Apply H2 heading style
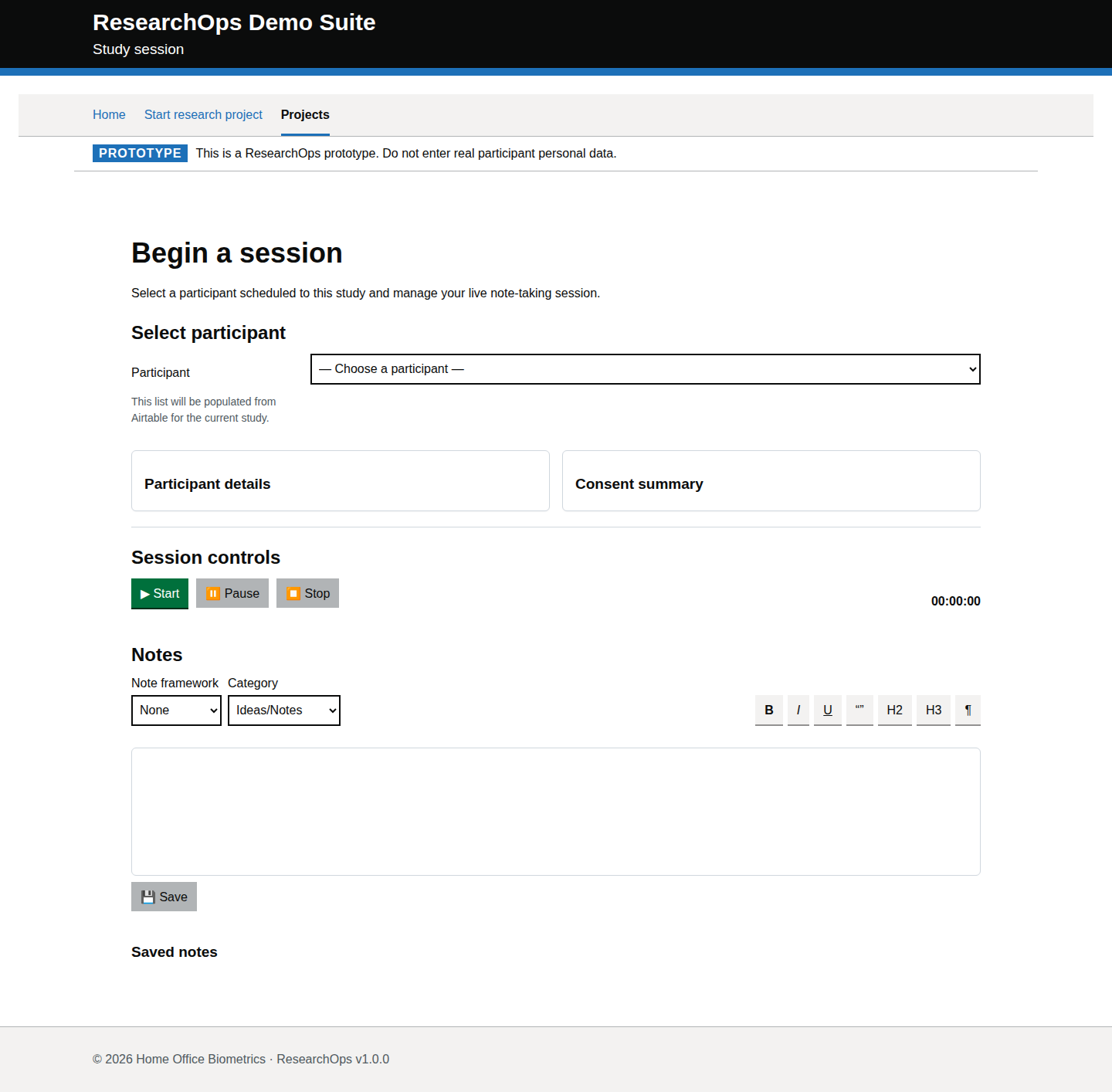1112x1092 pixels. point(894,710)
